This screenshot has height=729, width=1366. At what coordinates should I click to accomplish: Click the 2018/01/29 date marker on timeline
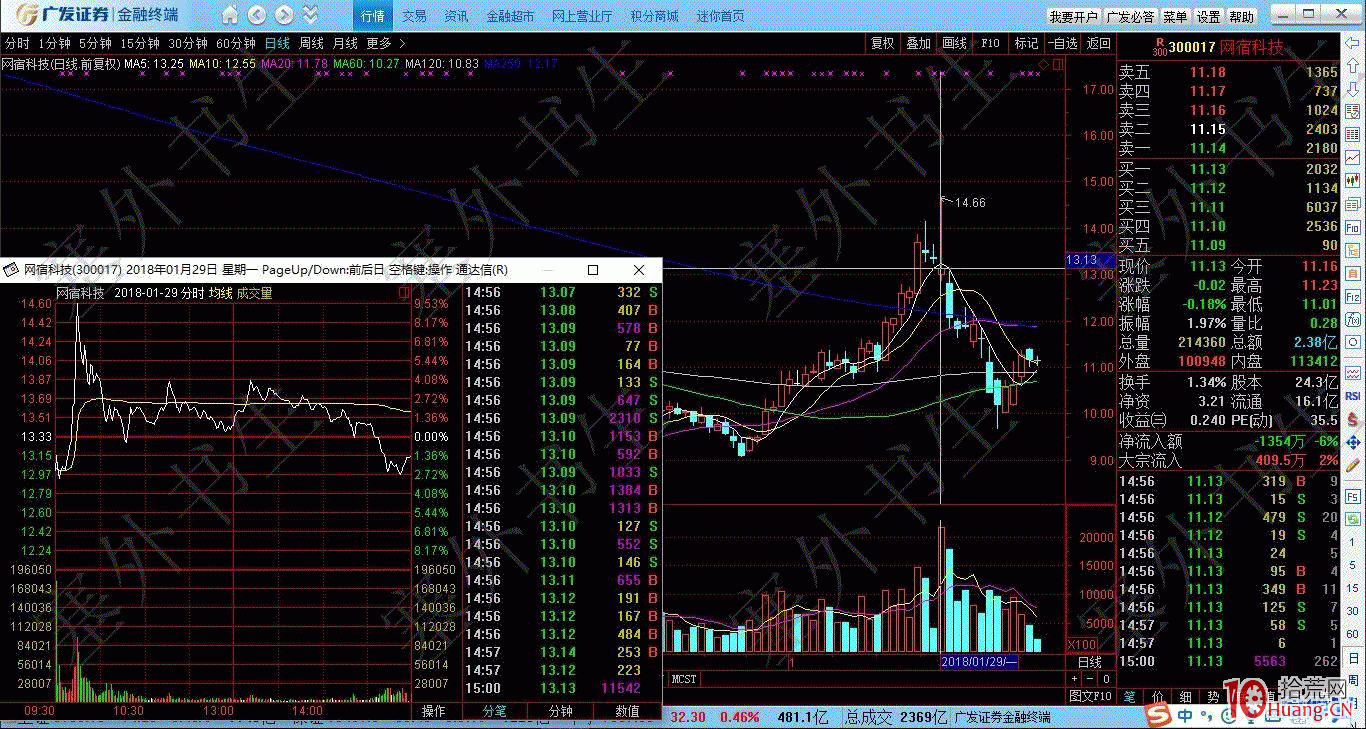pyautogui.click(x=980, y=662)
